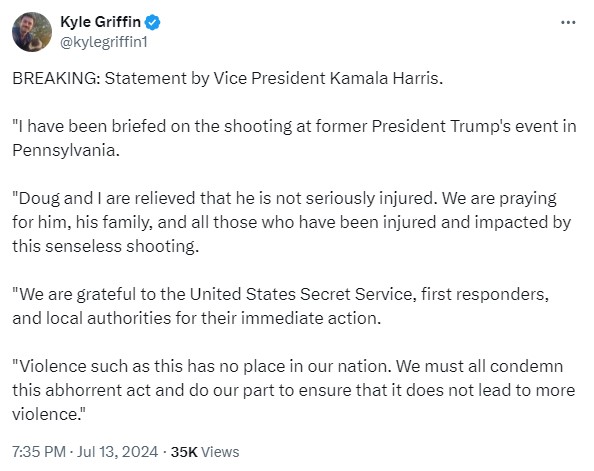Click the paragraph starting "I have been briefed"
Image resolution: width=594 pixels, height=471 pixels.
coord(294,138)
